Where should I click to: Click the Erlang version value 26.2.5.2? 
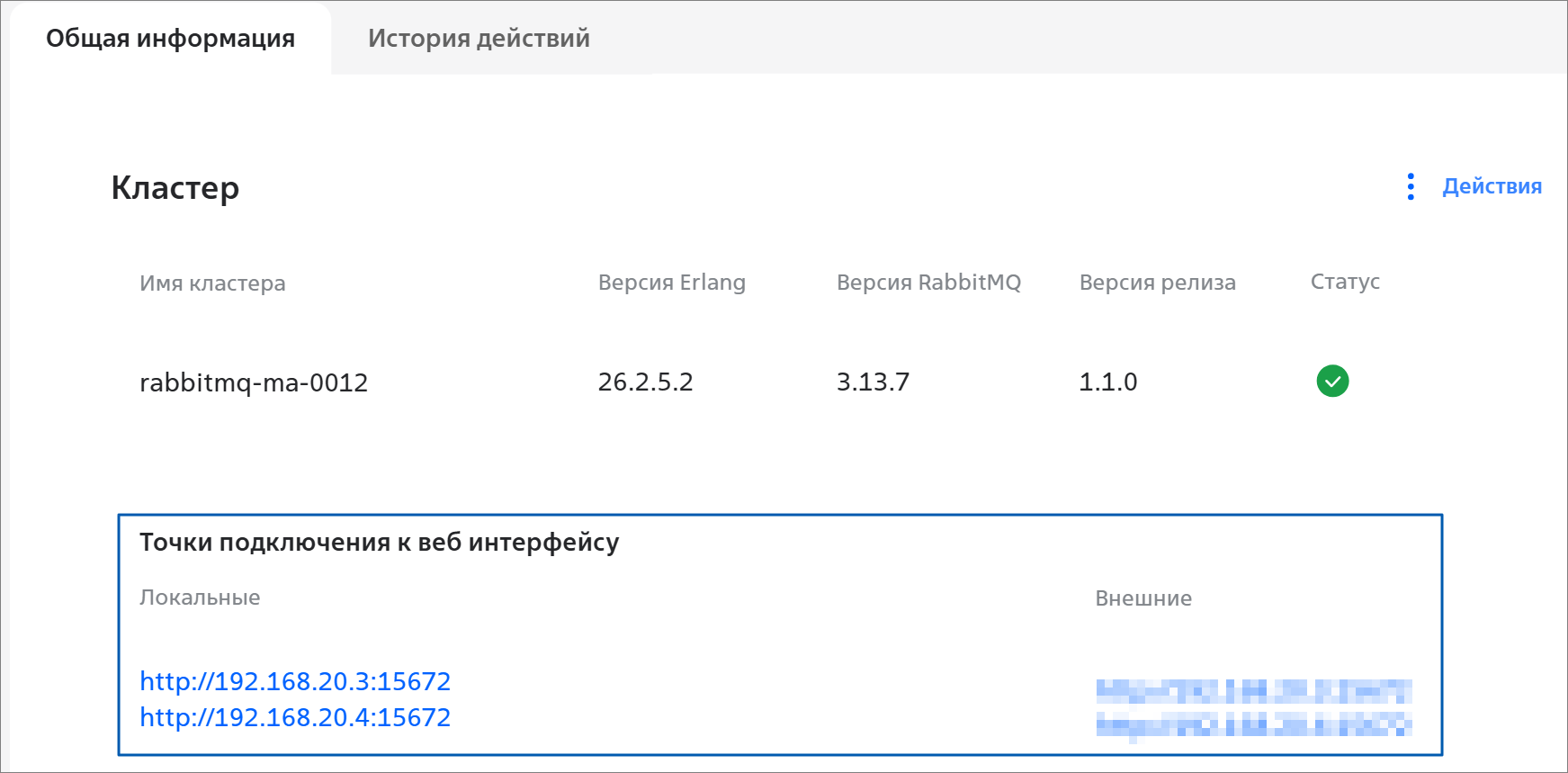point(645,382)
